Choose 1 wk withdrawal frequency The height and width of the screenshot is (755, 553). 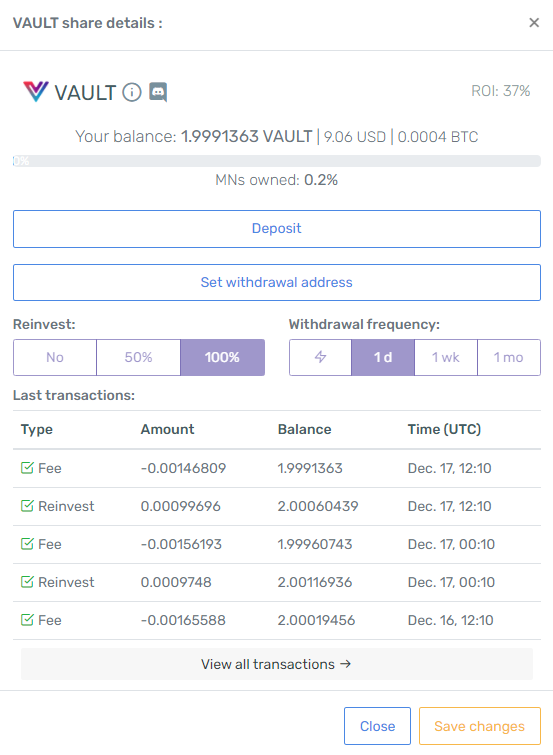(446, 357)
